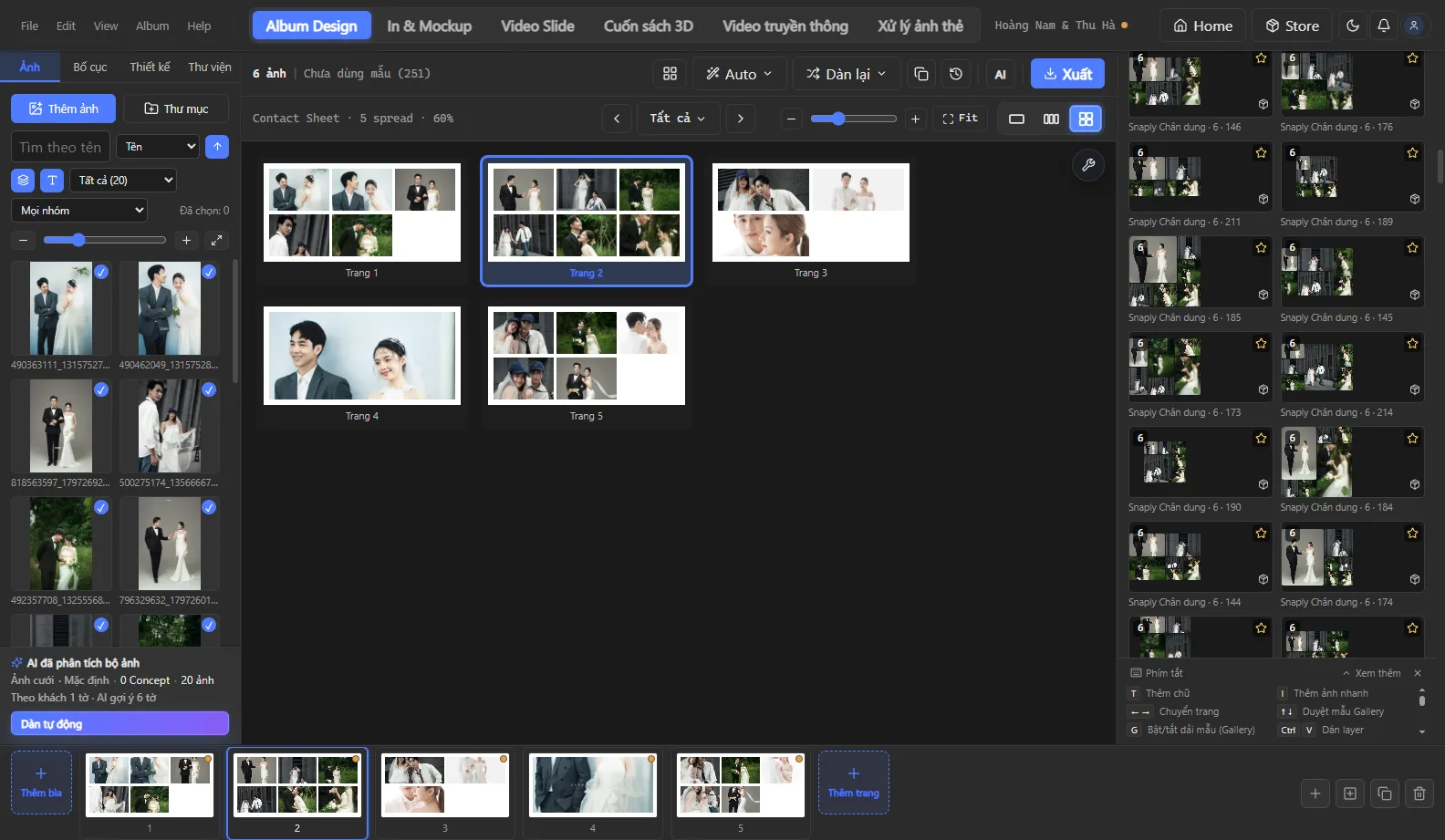The width and height of the screenshot is (1445, 840).
Task: Expand photo thumbnail panel with arrows icon
Action: point(216,240)
